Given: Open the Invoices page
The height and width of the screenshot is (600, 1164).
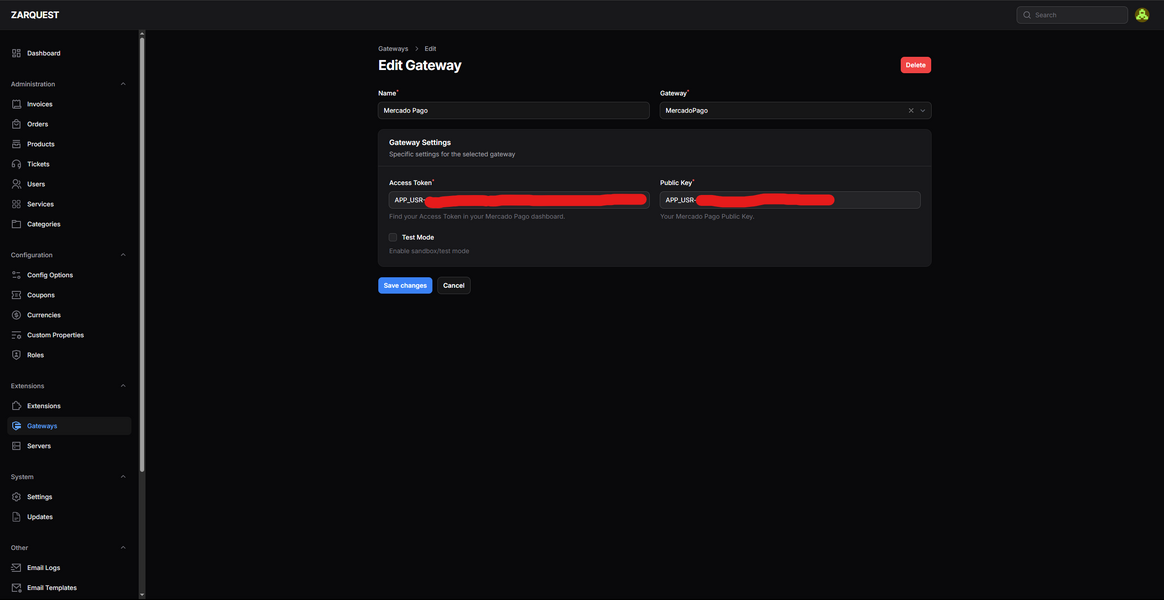Looking at the screenshot, I should [x=69, y=104].
